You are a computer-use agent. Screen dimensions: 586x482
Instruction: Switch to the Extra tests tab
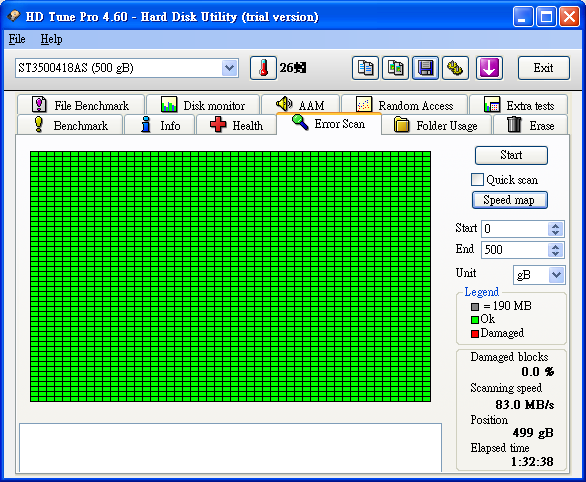click(519, 105)
